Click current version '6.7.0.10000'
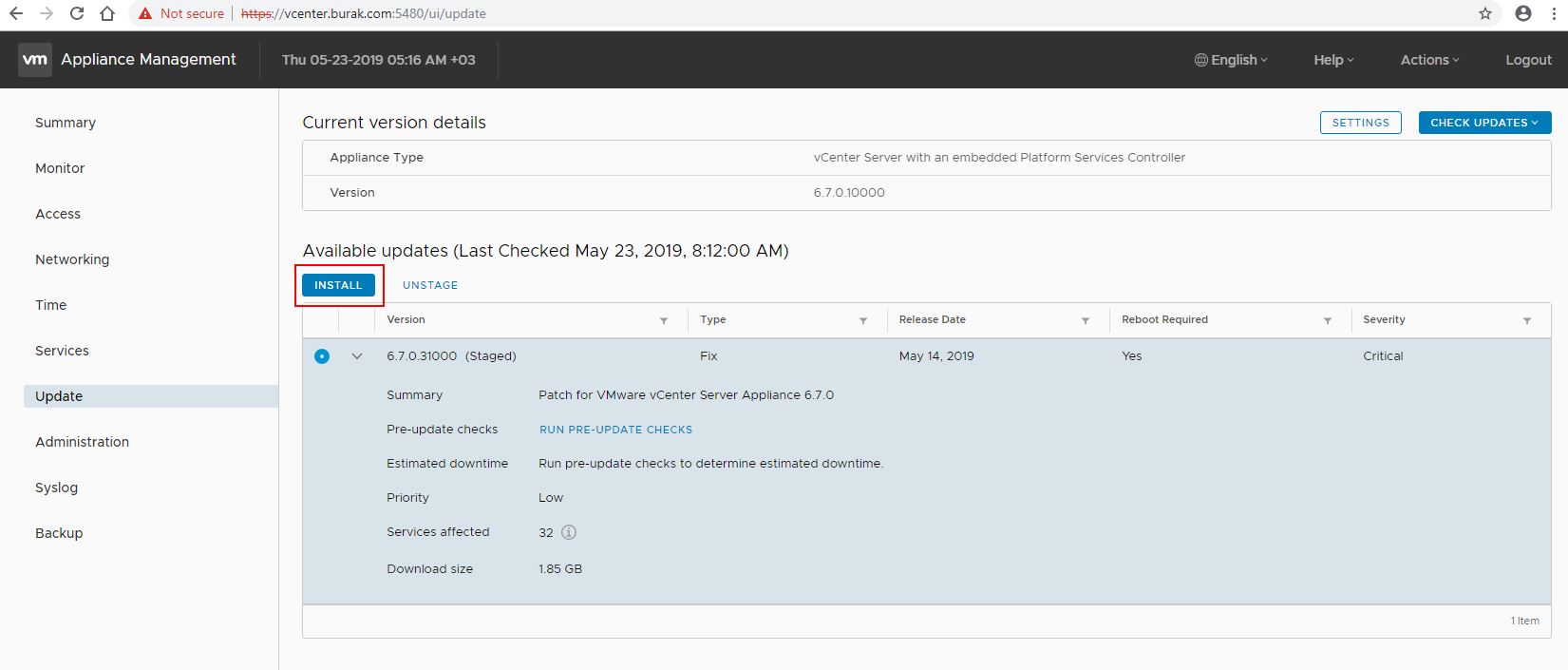This screenshot has width=1568, height=670. 849,193
